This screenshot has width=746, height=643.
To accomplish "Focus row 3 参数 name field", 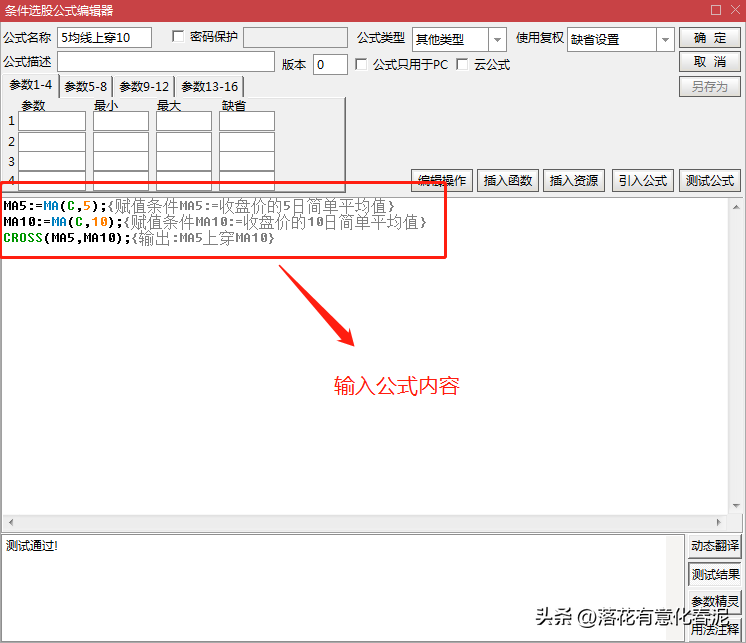I will click(x=52, y=161).
